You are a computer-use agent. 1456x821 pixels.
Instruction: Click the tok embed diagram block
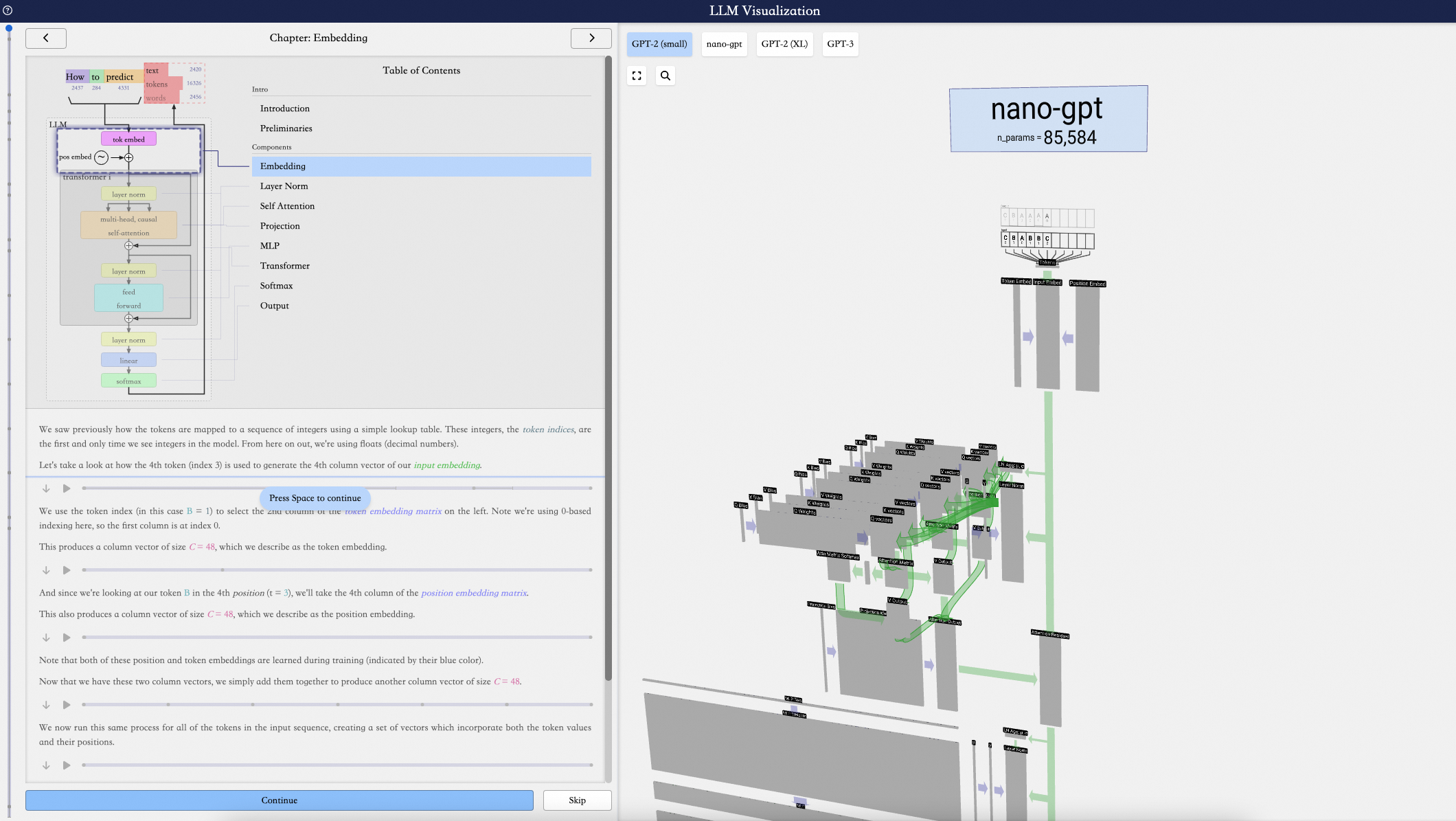coord(128,139)
